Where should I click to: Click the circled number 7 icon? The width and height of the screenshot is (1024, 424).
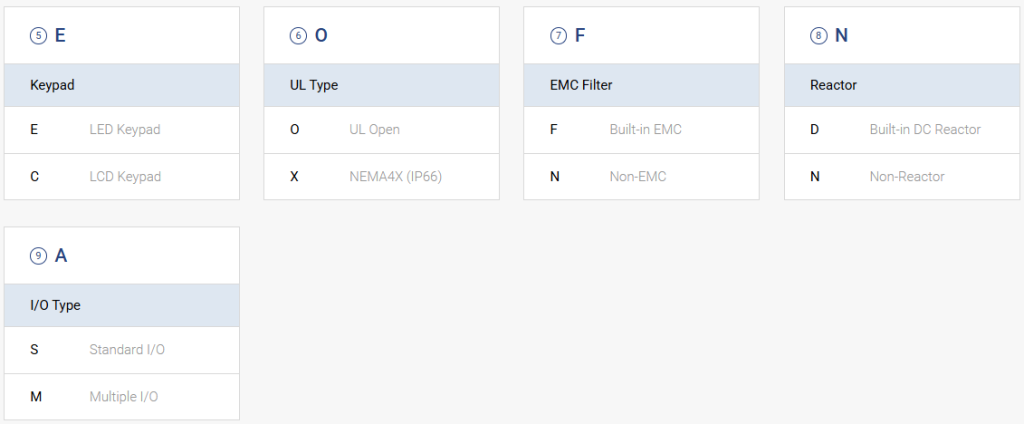click(x=558, y=36)
